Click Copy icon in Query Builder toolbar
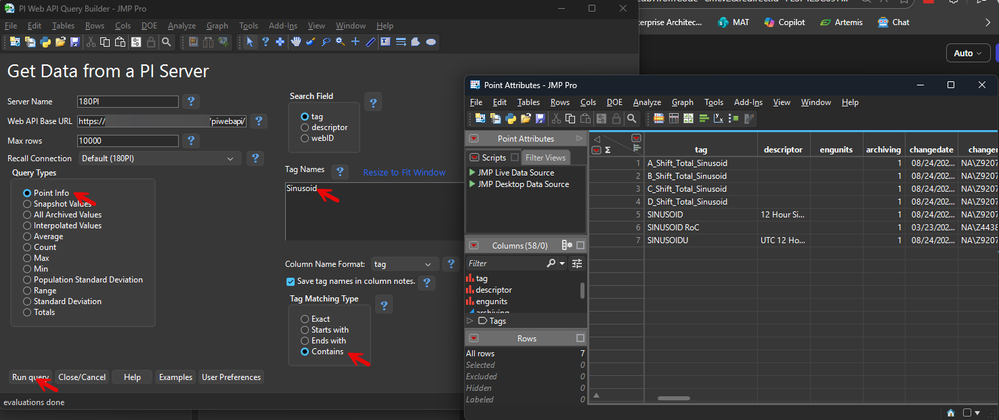 click(105, 42)
